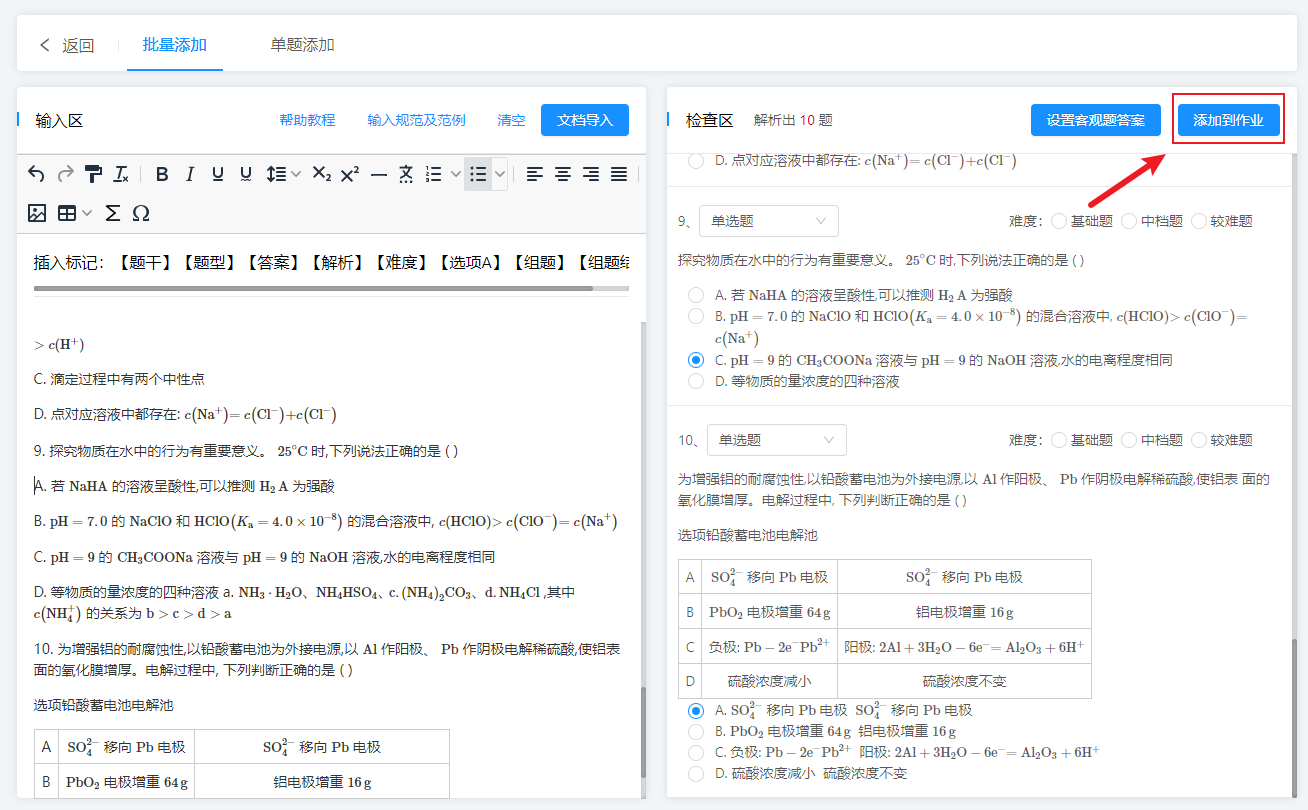Apply numbered list formatting

(x=434, y=174)
